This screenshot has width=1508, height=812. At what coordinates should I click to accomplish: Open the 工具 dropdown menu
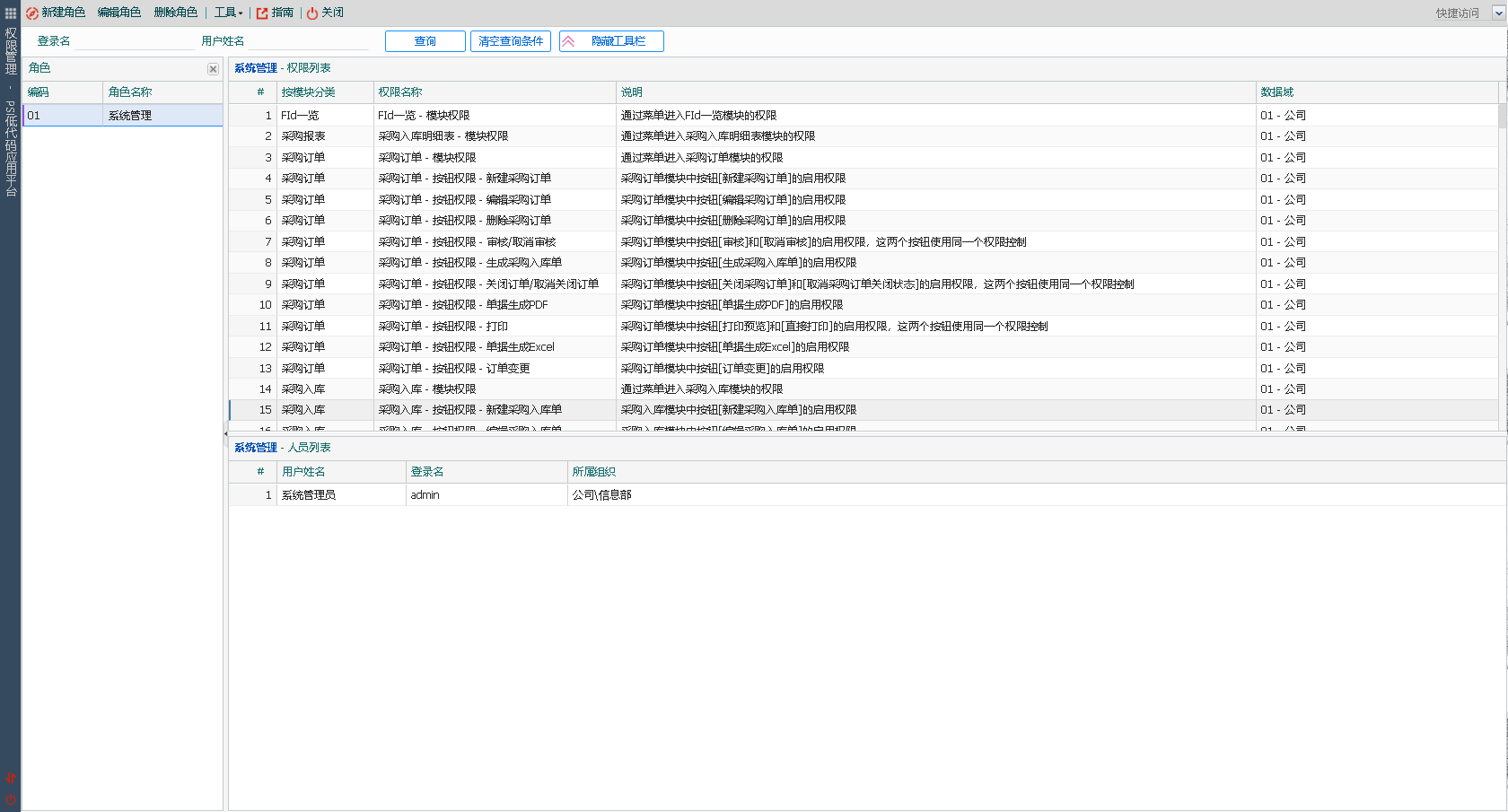coord(228,13)
